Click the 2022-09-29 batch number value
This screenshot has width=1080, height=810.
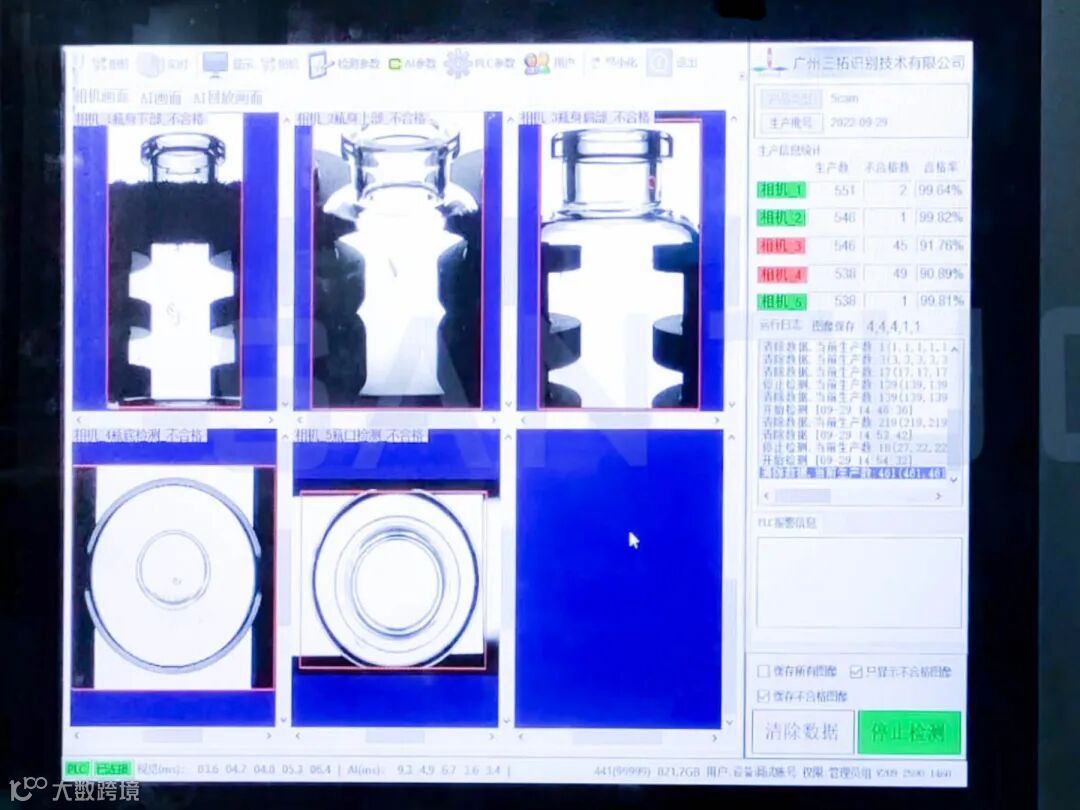tap(858, 123)
